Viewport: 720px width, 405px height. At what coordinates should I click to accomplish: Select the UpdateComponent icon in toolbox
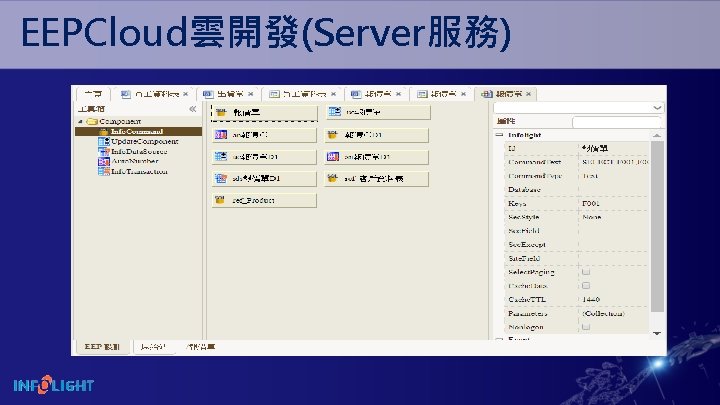(103, 141)
